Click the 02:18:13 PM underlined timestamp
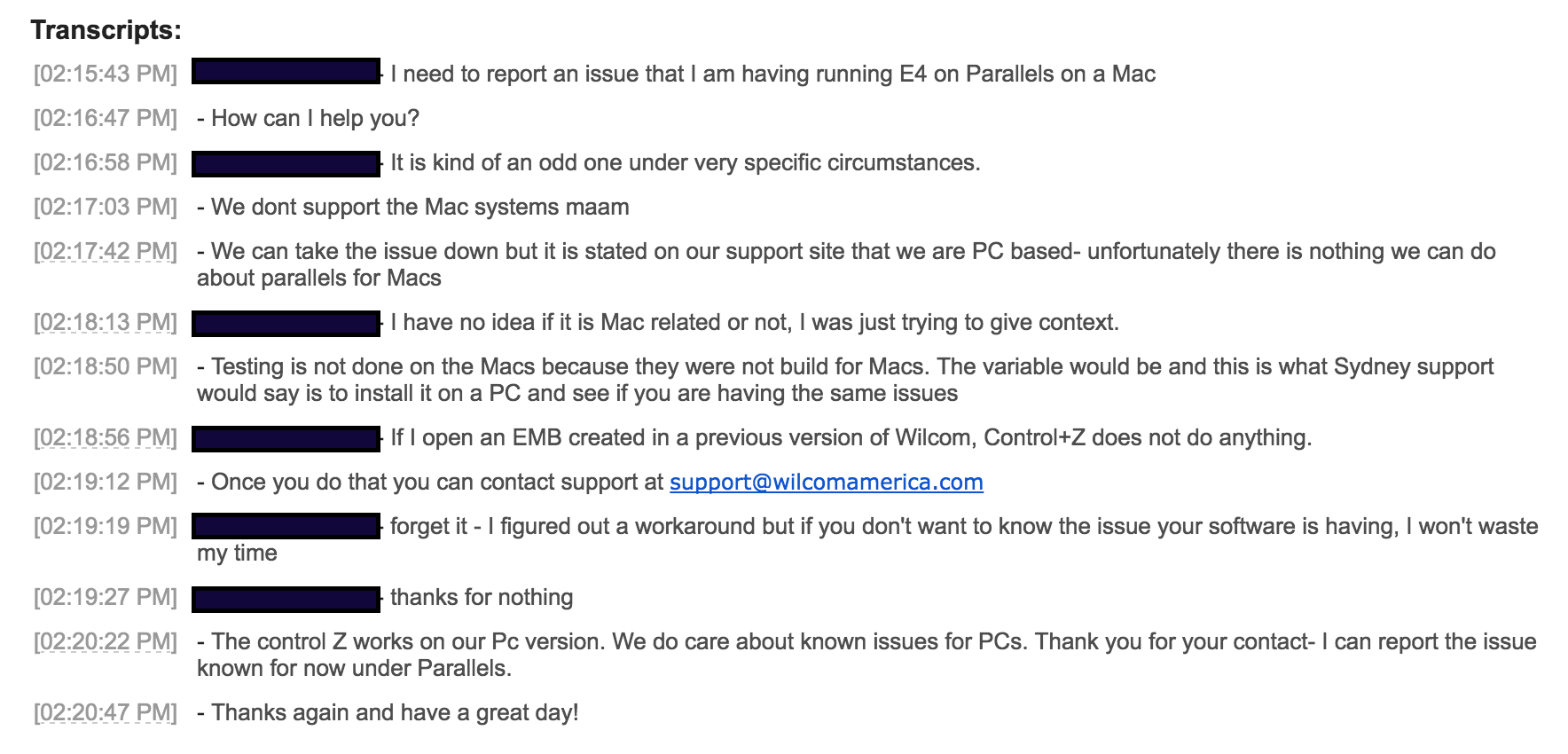The image size is (1568, 754). coord(106,322)
